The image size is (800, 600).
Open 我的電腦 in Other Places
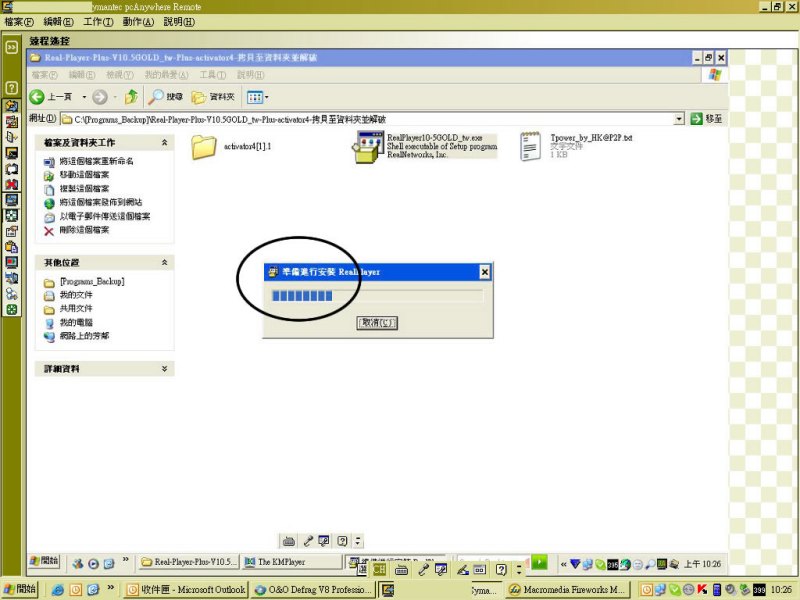(x=76, y=322)
